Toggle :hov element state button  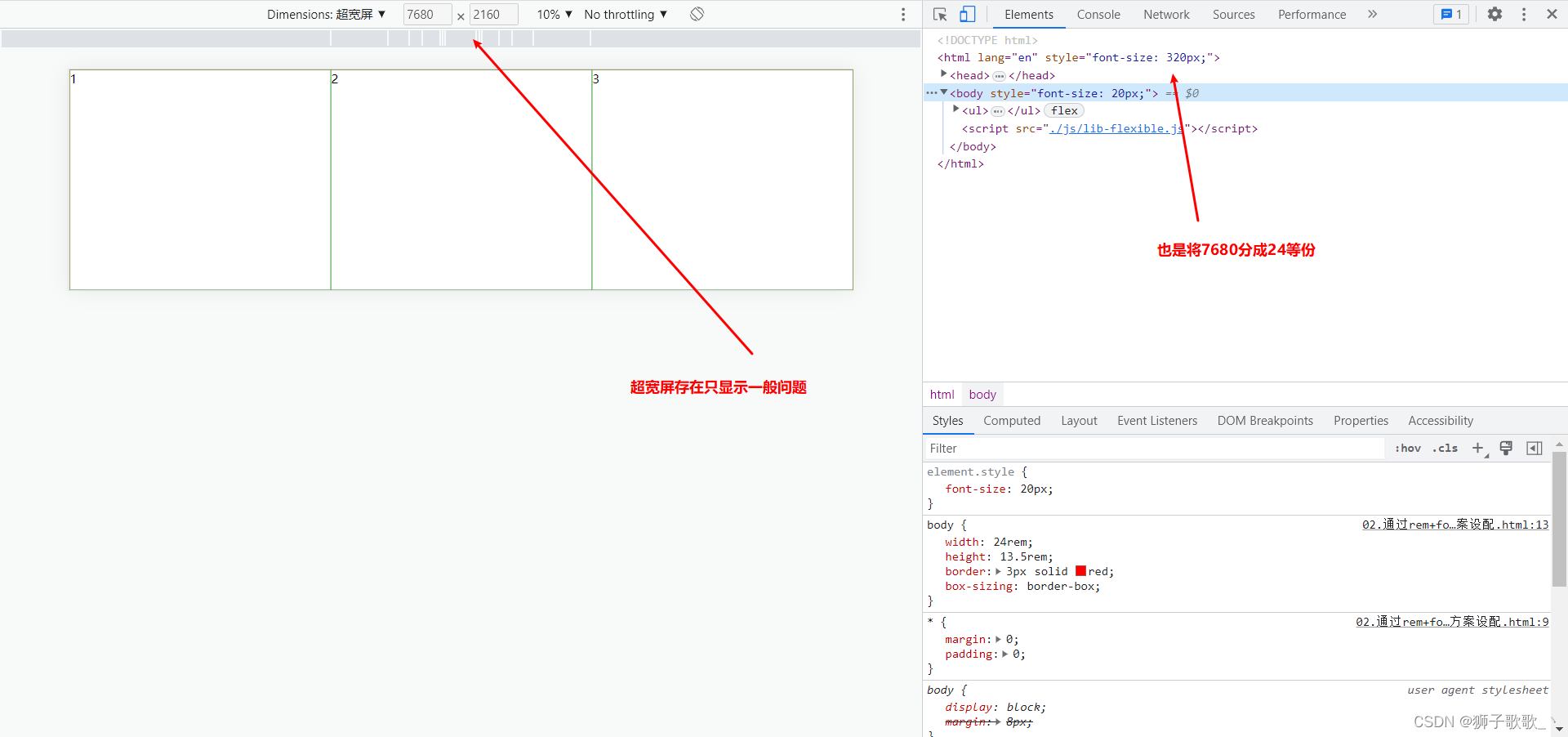pos(1408,448)
